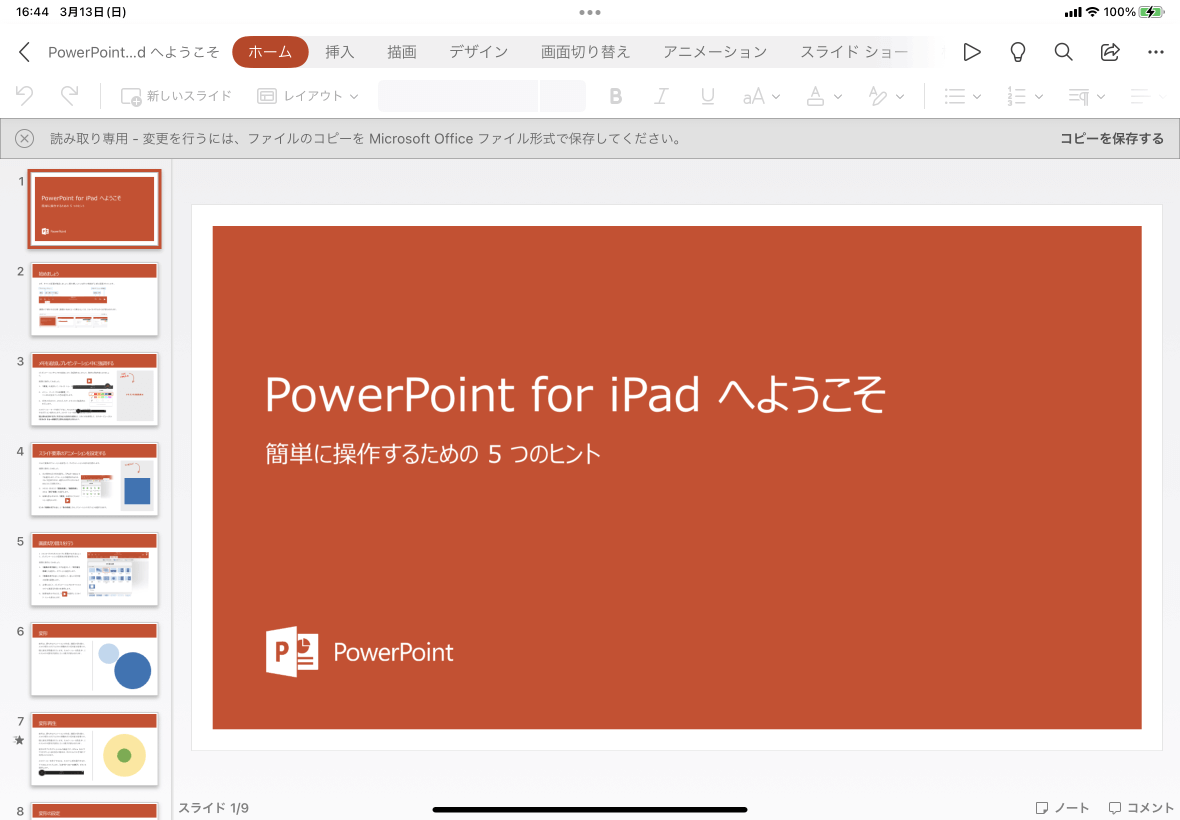Select slide 7 thumbnail with yellow circle
The width and height of the screenshot is (1180, 820).
click(94, 749)
